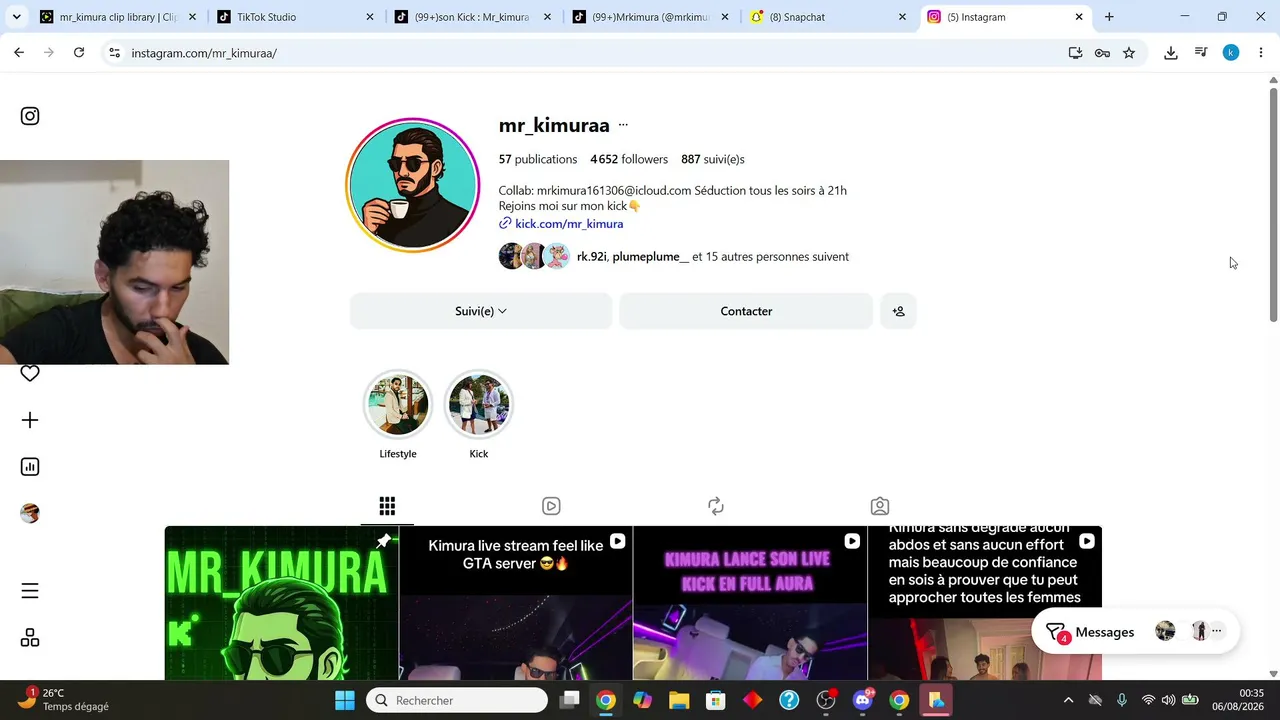The width and height of the screenshot is (1280, 720).
Task: Close the Snapchat tab
Action: 902,17
